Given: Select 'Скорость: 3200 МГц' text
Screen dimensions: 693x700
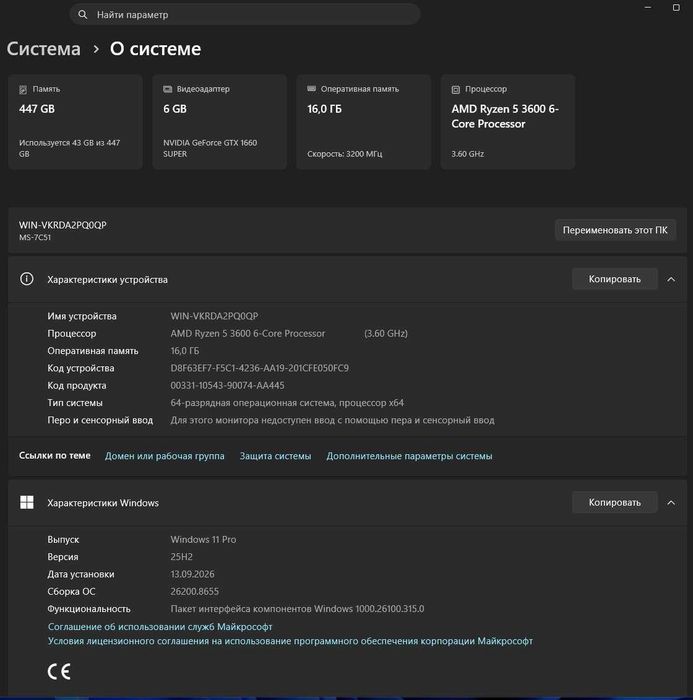Looking at the screenshot, I should 345,154.
